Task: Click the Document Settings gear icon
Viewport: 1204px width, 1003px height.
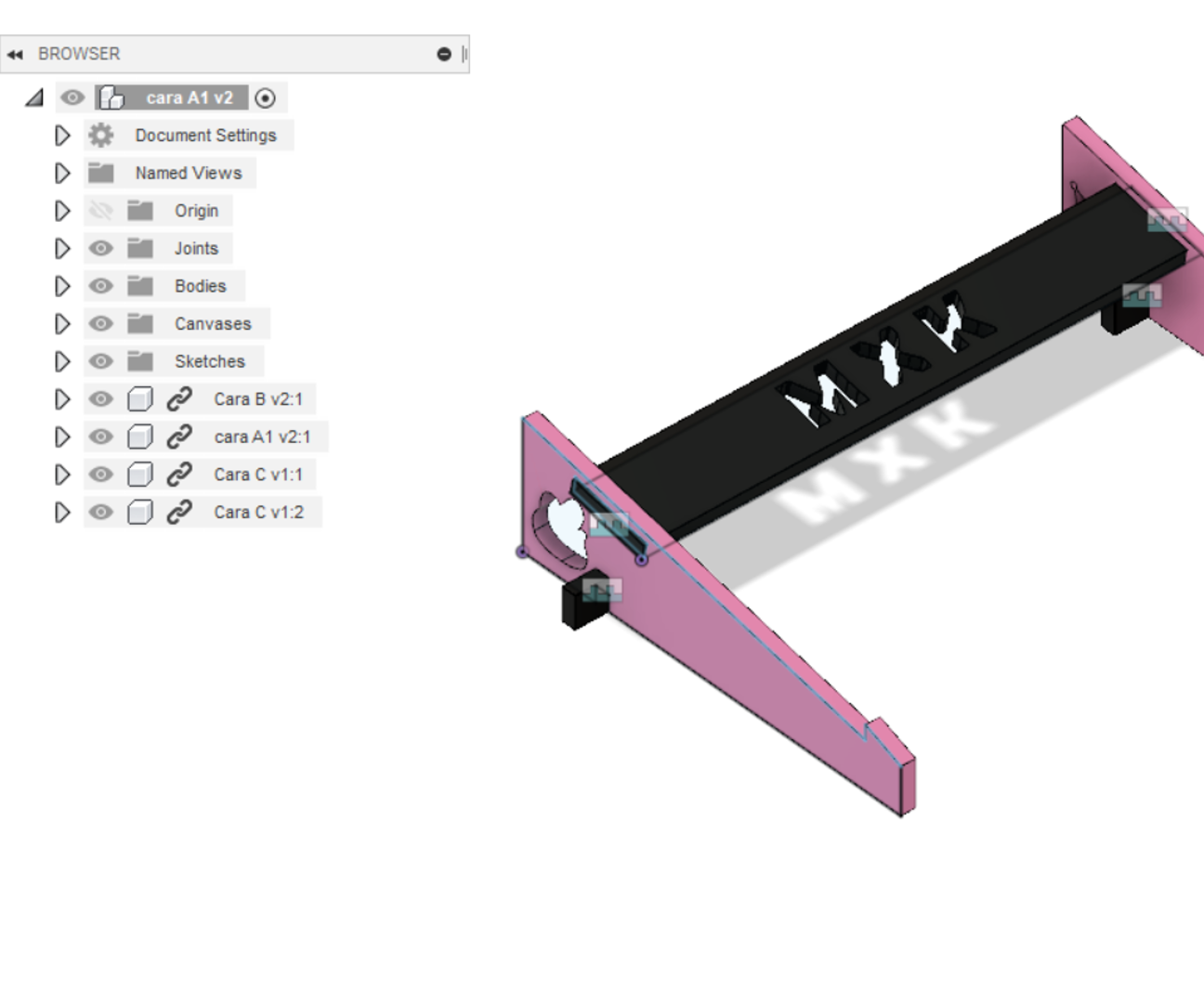Action: pyautogui.click(x=101, y=136)
